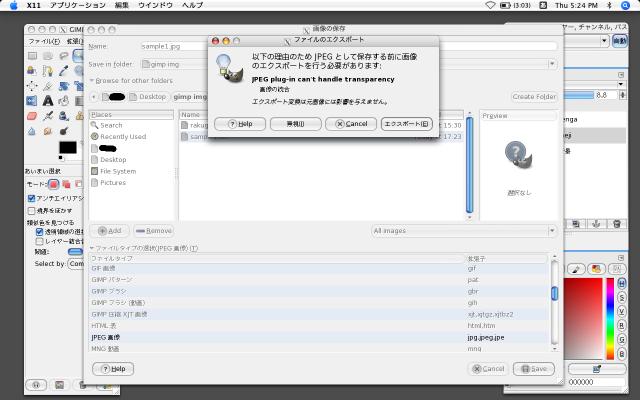This screenshot has height=400, width=640.
Task: Select the H radio button in color panel
Action: click(622, 283)
